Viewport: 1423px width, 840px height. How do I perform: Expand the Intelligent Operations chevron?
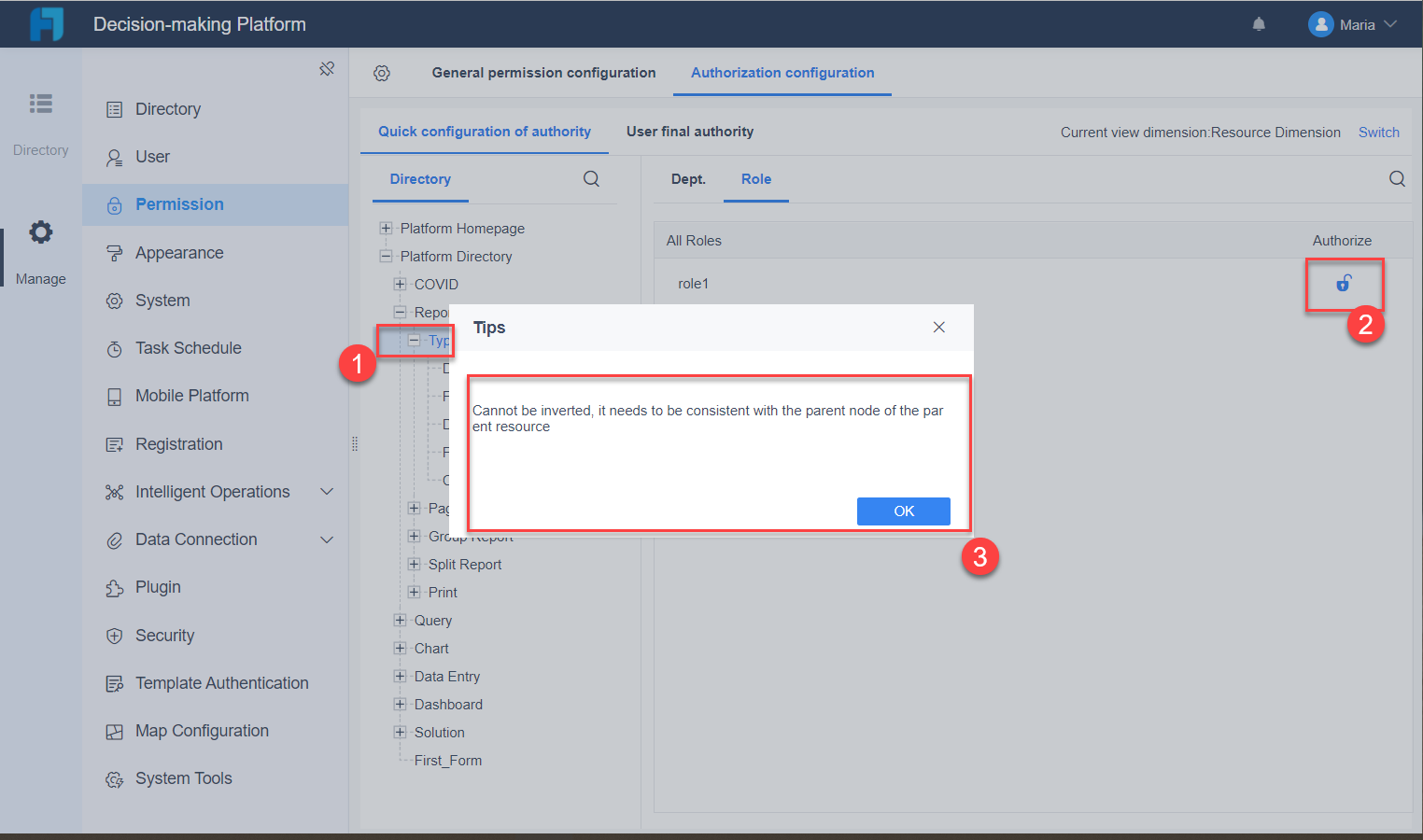tap(326, 491)
